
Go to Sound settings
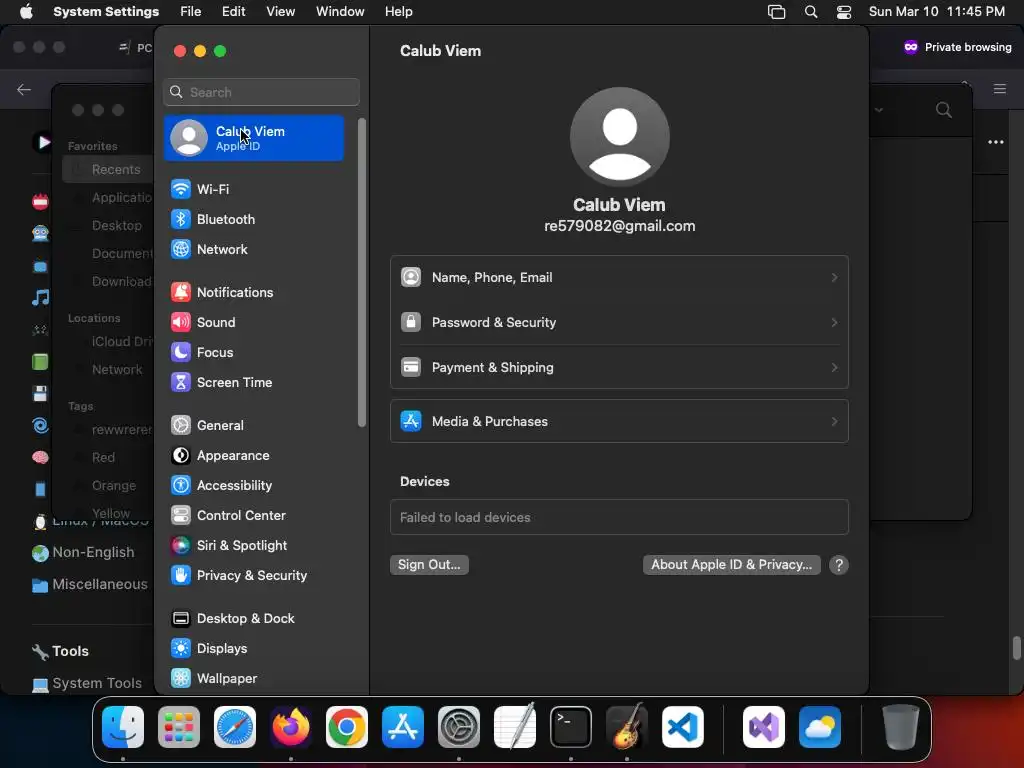pos(254,323)
